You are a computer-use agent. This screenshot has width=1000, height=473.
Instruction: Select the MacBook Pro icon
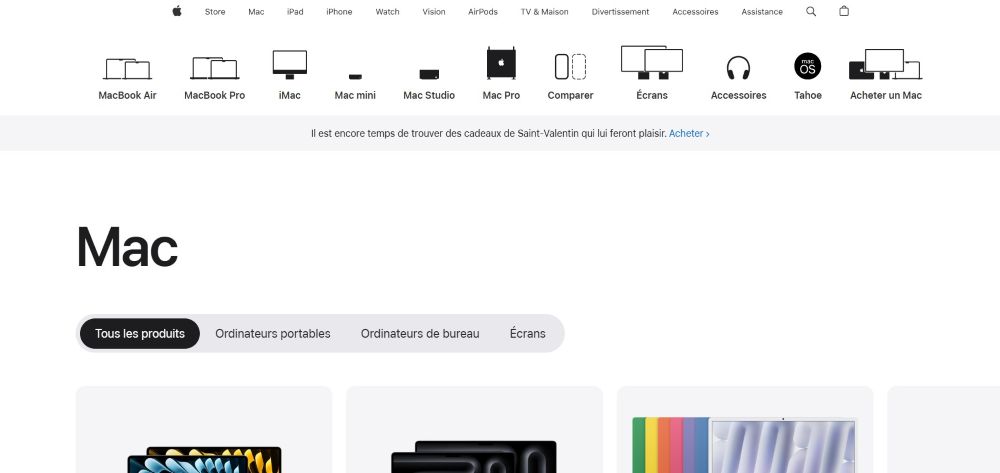tap(214, 68)
